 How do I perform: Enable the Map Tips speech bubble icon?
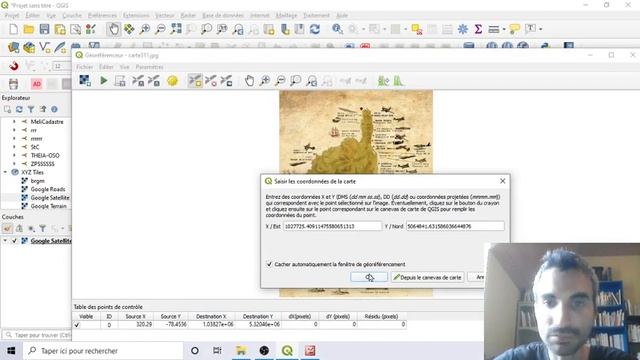click(x=515, y=29)
